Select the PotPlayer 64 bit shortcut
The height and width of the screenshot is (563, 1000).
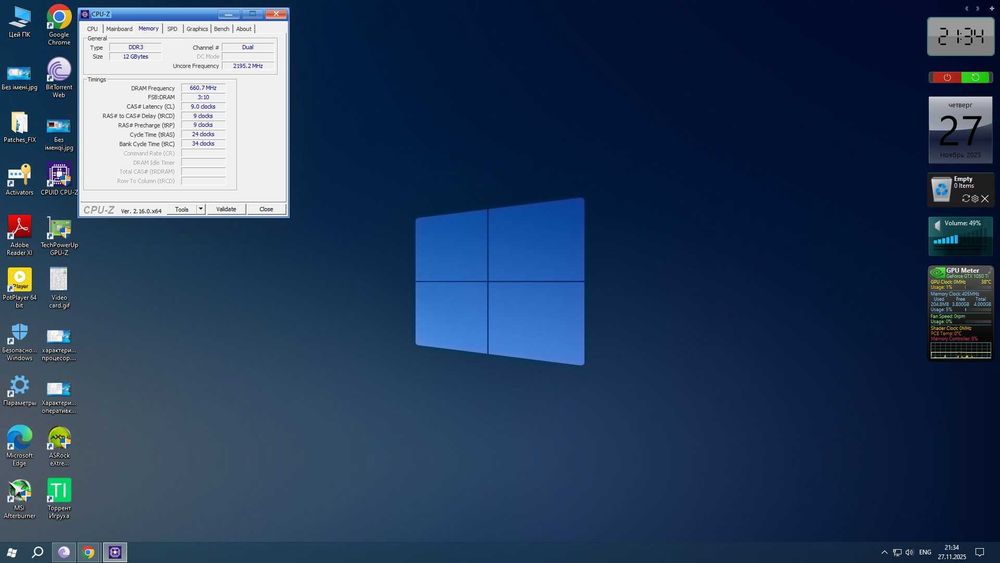point(19,288)
